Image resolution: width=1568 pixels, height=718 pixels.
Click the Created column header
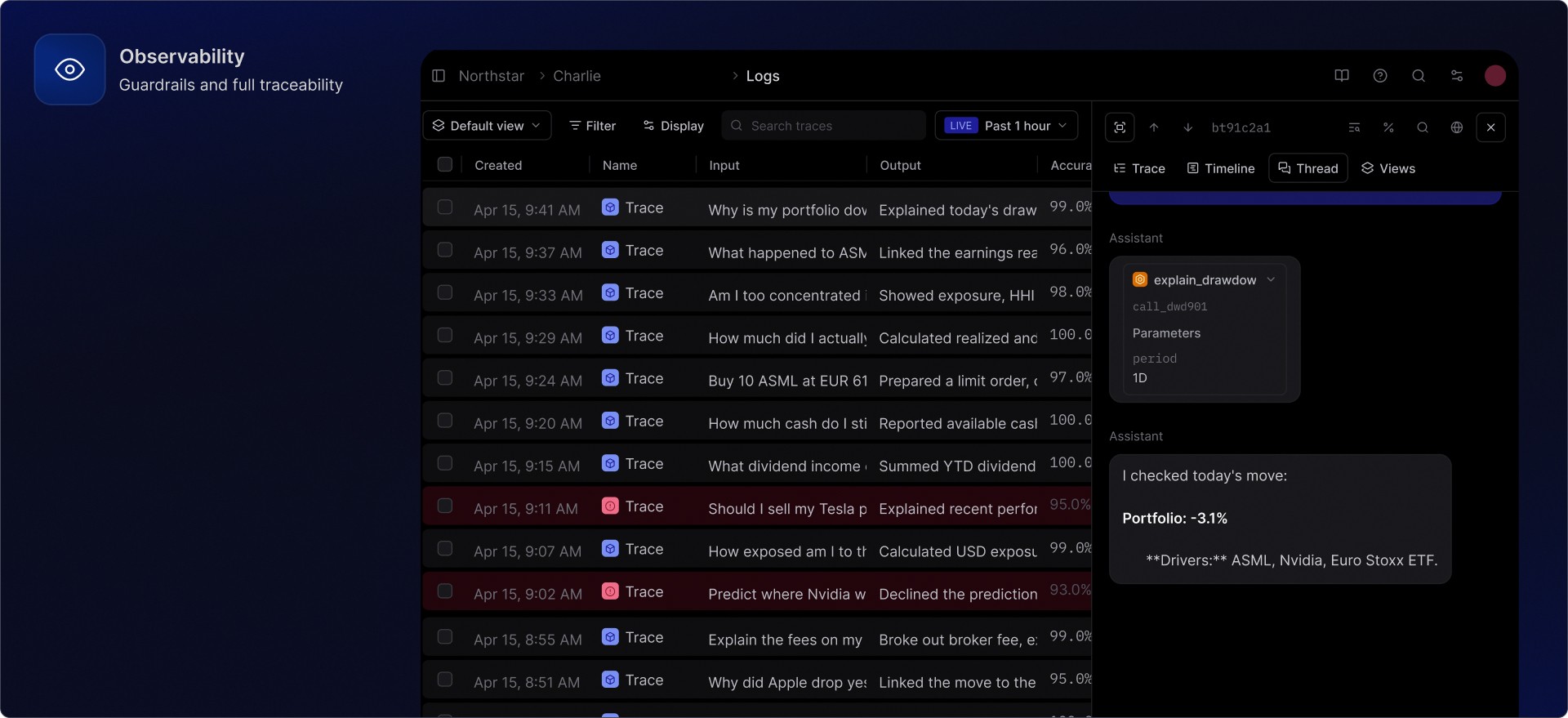coord(498,165)
